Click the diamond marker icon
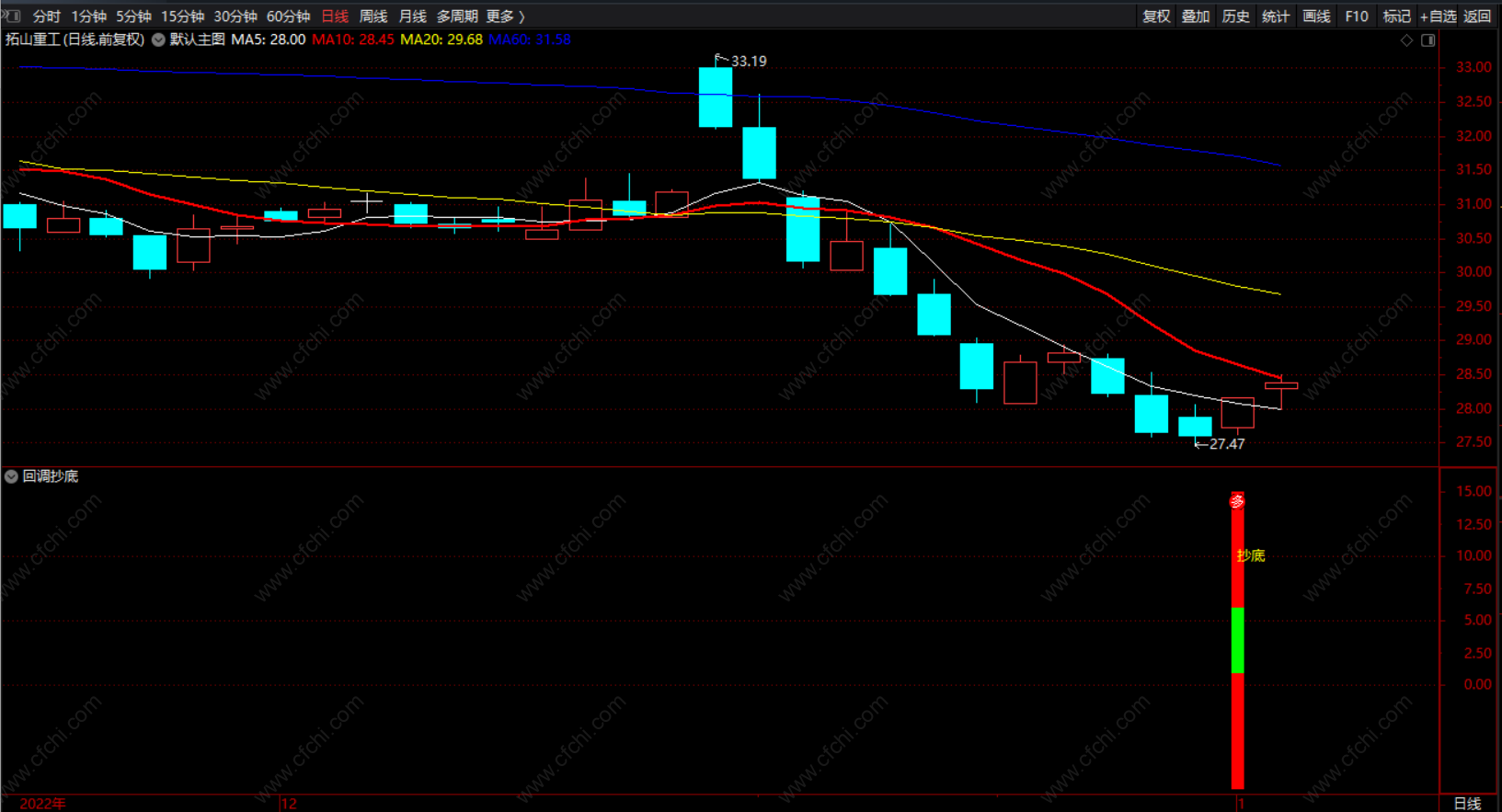The height and width of the screenshot is (812, 1502). coord(1406,40)
